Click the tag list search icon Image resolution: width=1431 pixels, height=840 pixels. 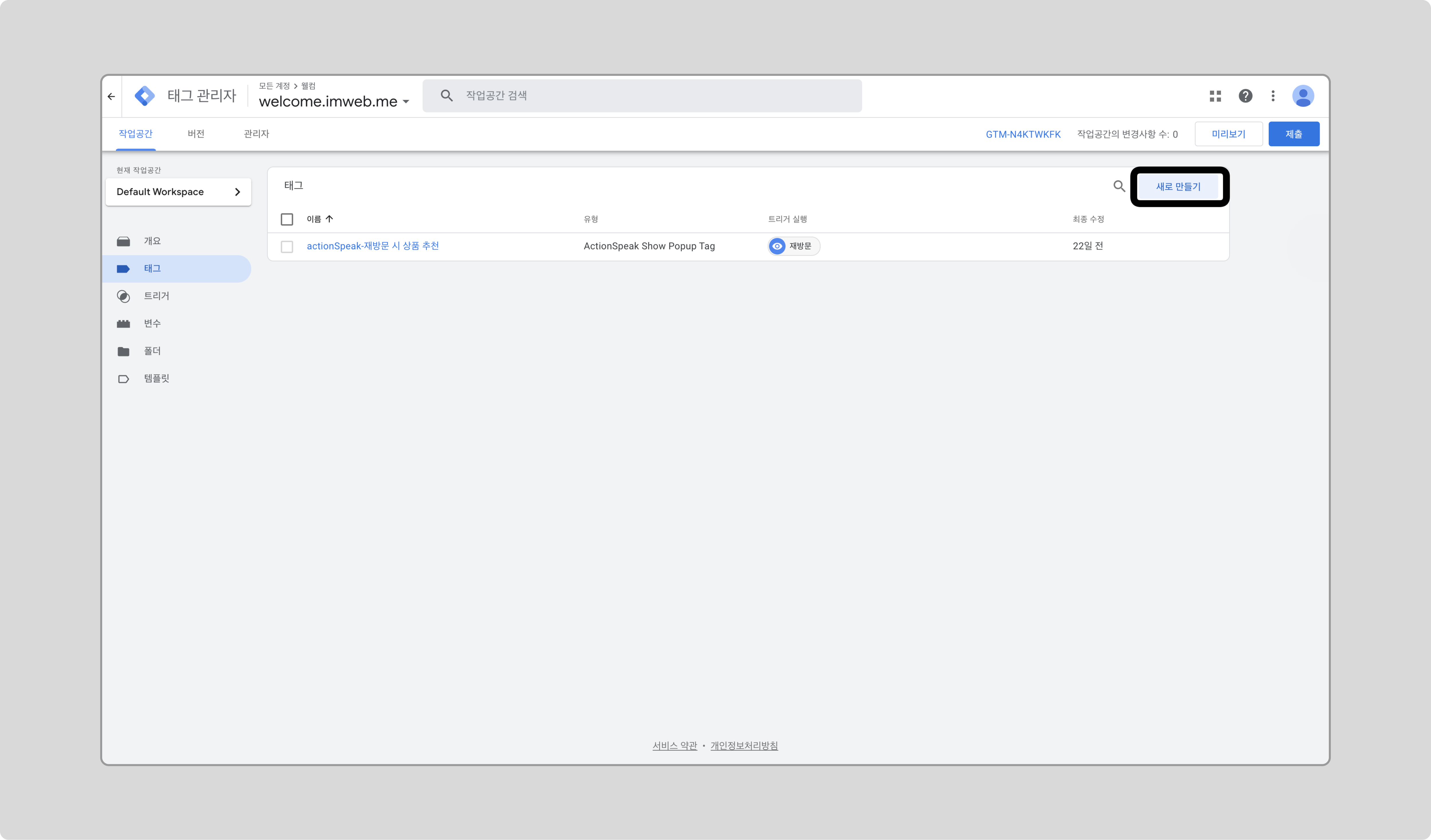1119,186
